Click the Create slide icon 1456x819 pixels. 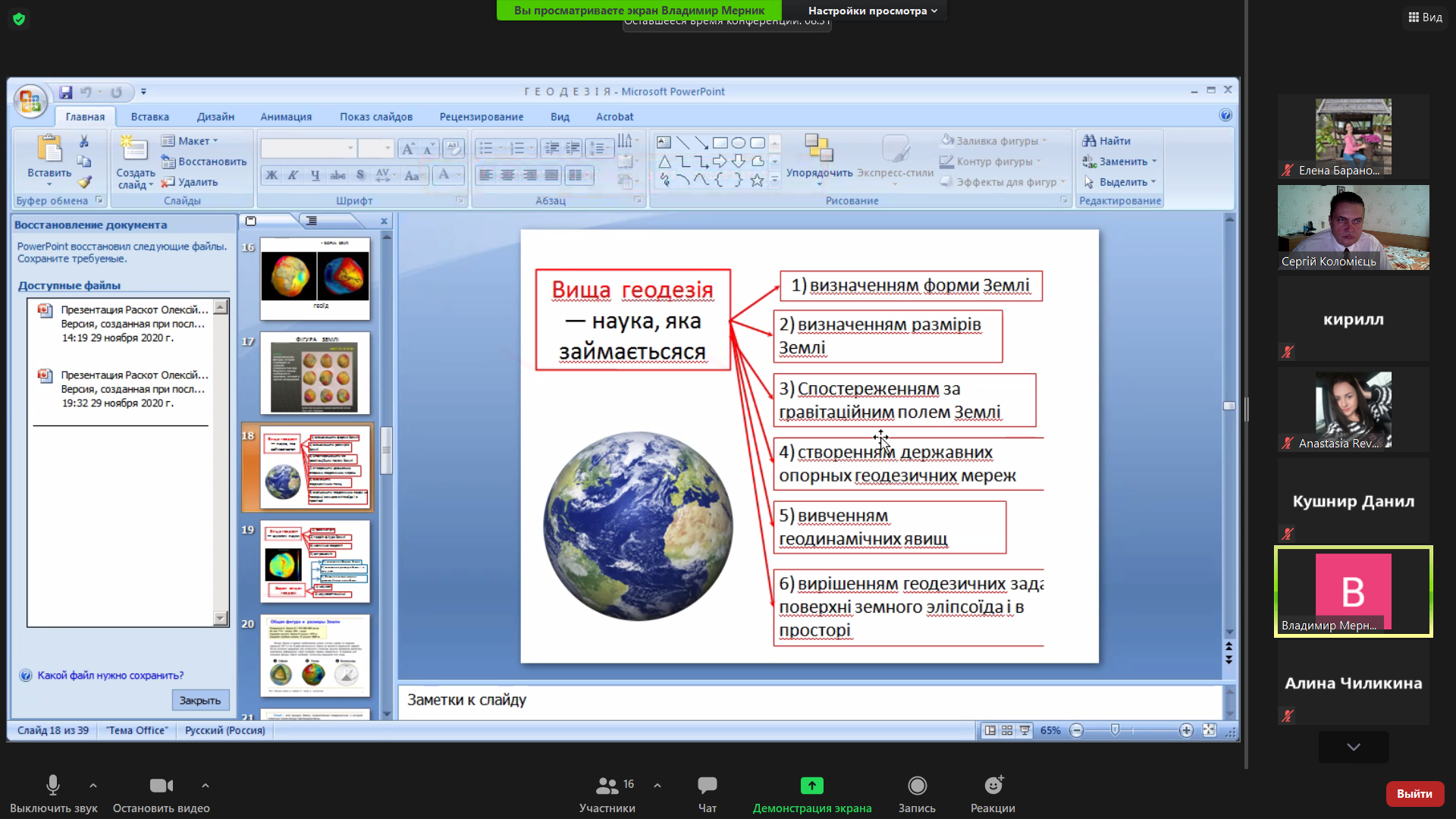pyautogui.click(x=134, y=149)
